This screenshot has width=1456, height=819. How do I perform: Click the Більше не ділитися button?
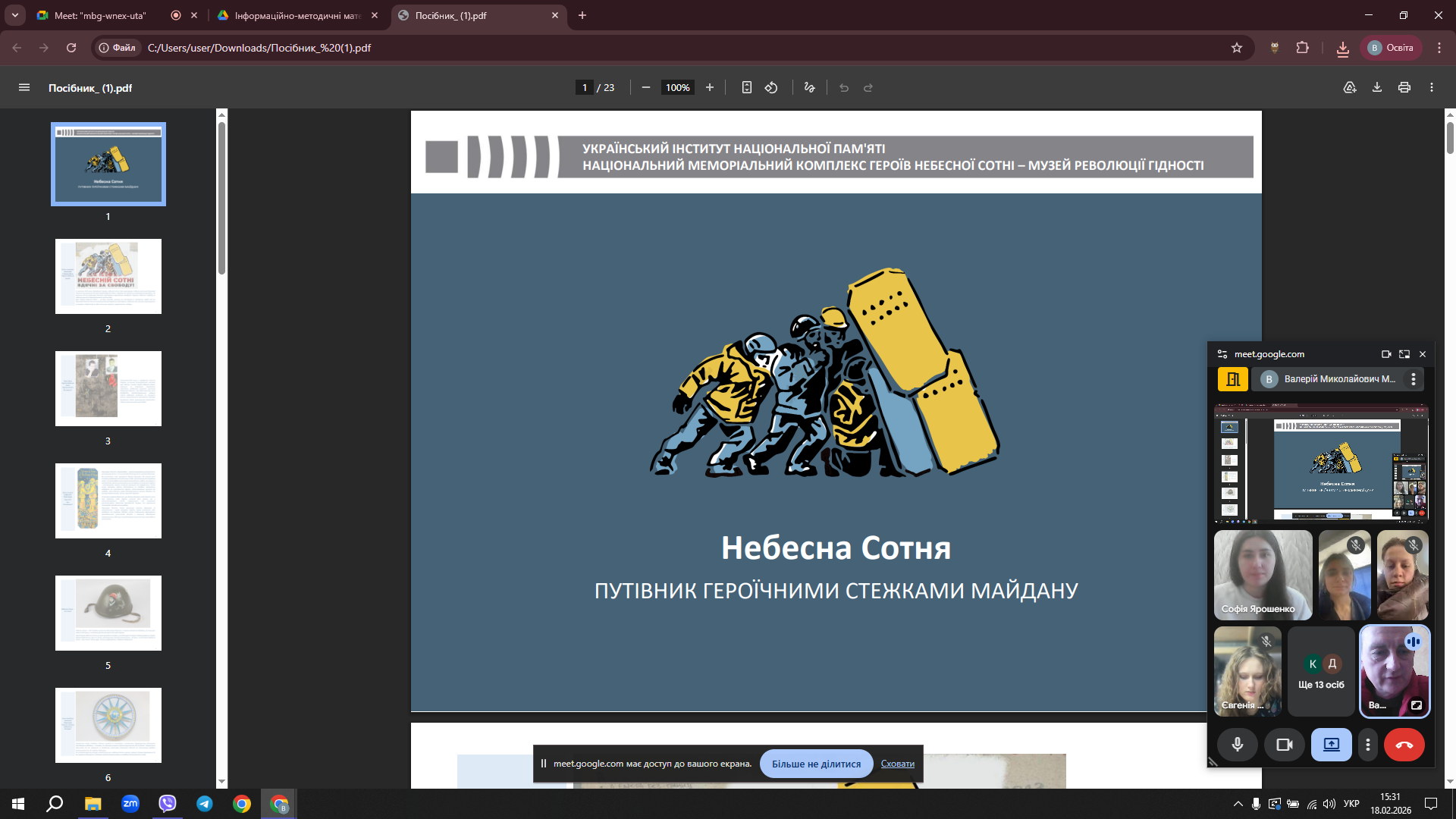pyautogui.click(x=816, y=764)
